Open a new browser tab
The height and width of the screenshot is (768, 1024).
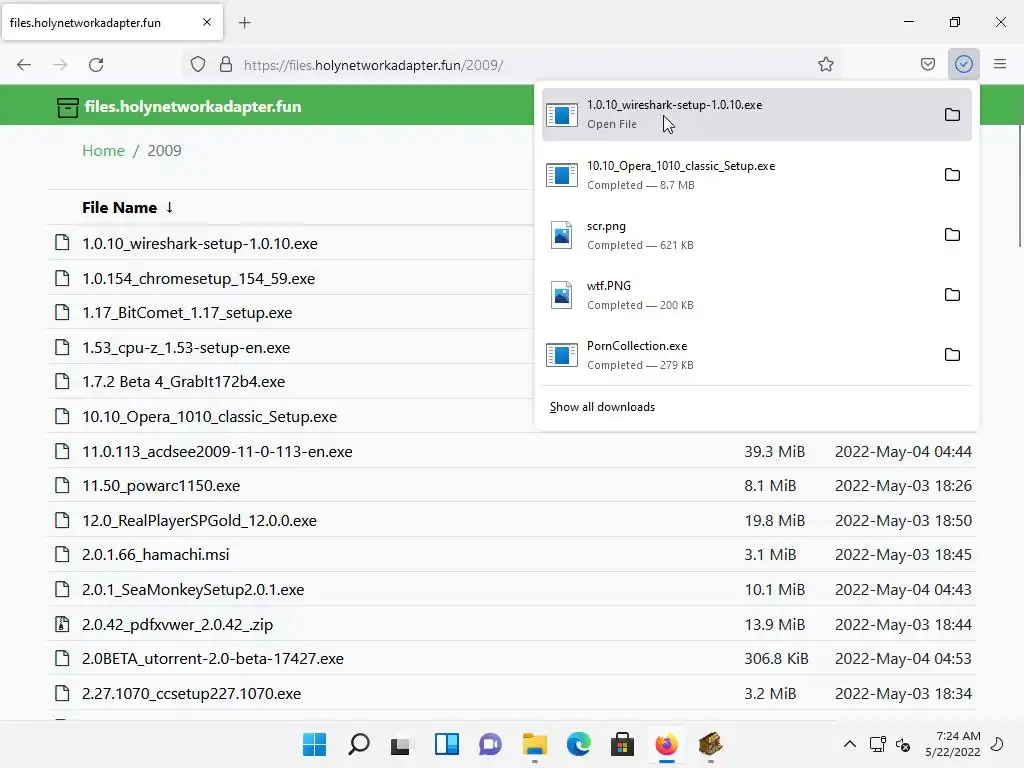pos(244,23)
